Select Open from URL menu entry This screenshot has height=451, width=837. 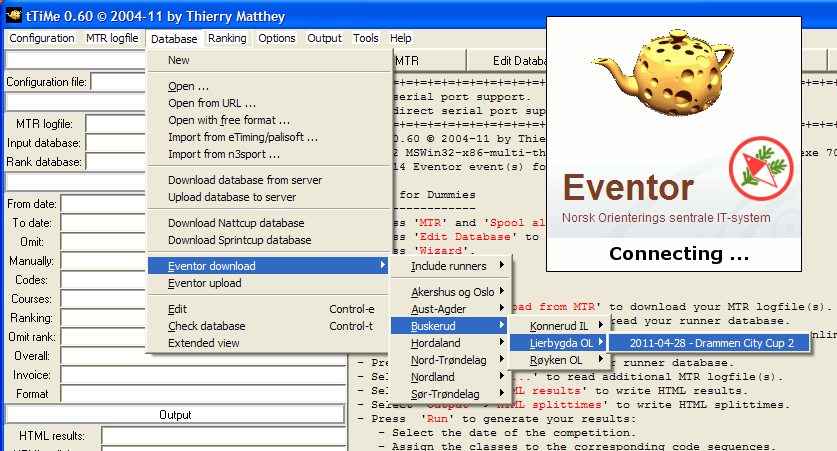[x=212, y=103]
